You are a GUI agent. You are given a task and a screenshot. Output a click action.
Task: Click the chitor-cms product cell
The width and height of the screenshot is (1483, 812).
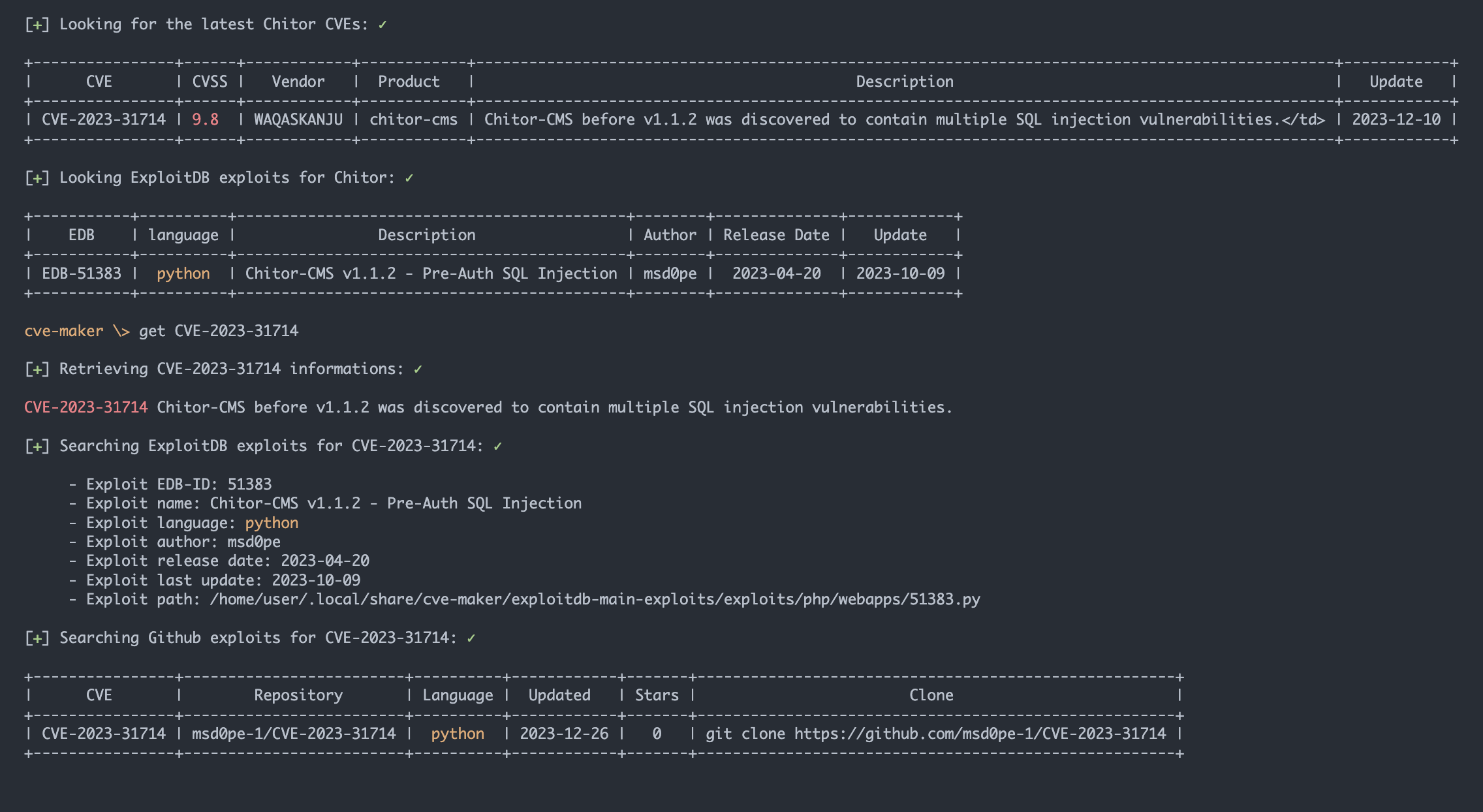click(413, 119)
